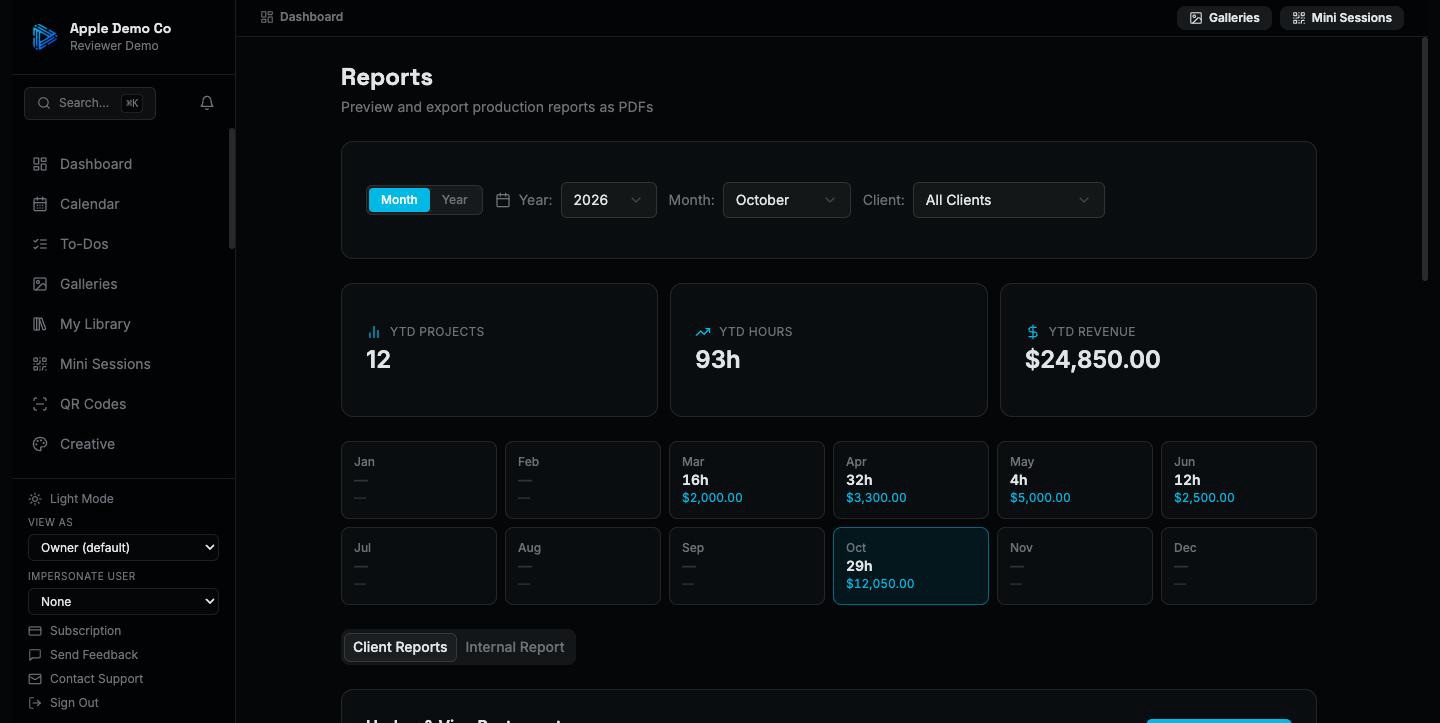Select the May month card
Viewport: 1440px width, 723px height.
(1075, 480)
